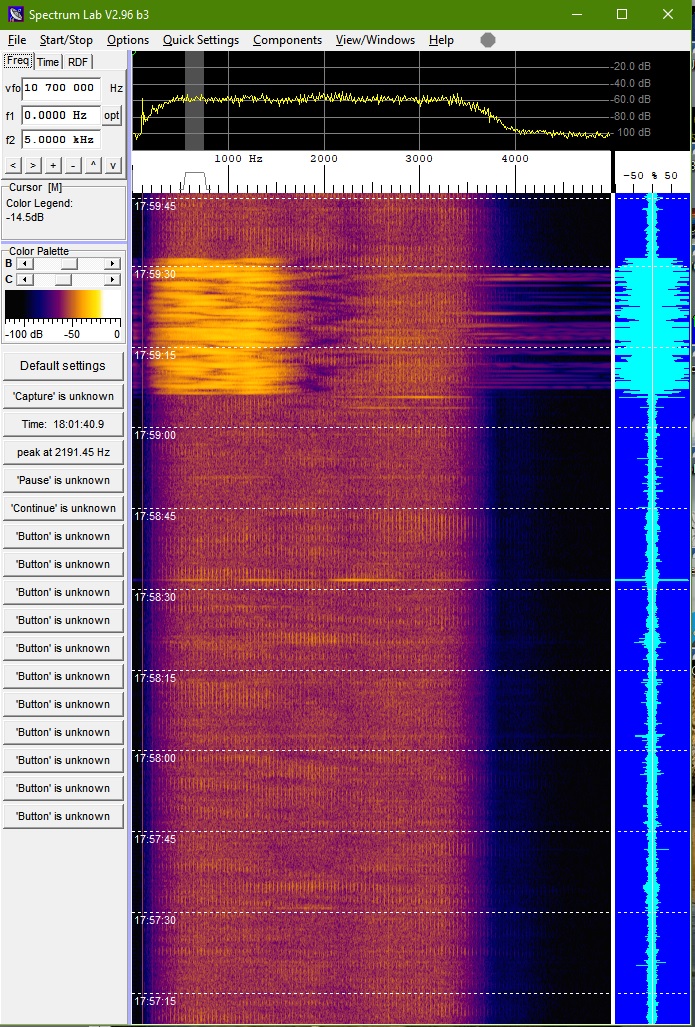Screen dimensions: 695x1027
Task: Open the Options menu
Action: [128, 40]
